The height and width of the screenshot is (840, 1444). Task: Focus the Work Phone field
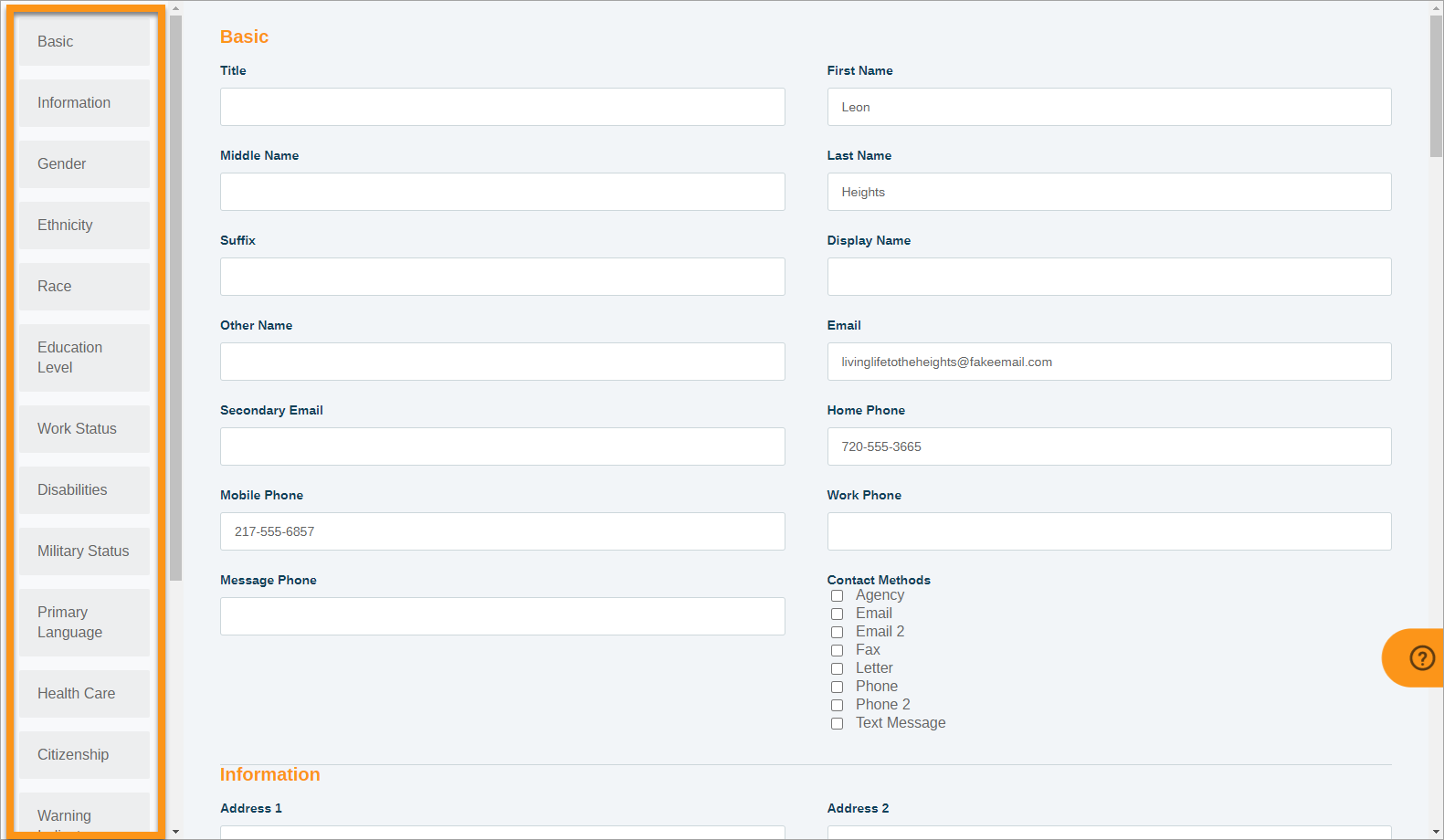coord(1109,531)
